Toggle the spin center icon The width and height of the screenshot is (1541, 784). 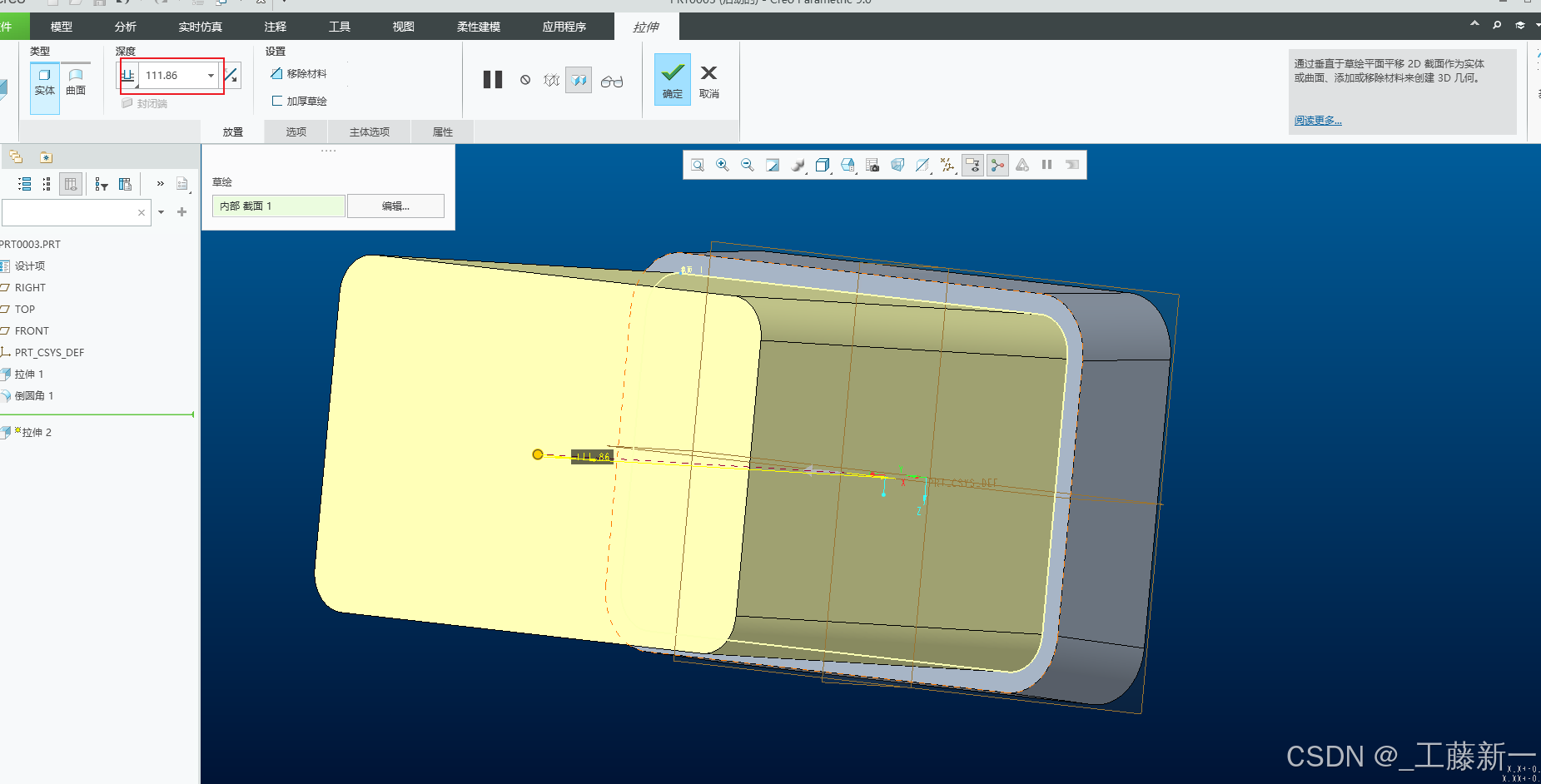997,165
